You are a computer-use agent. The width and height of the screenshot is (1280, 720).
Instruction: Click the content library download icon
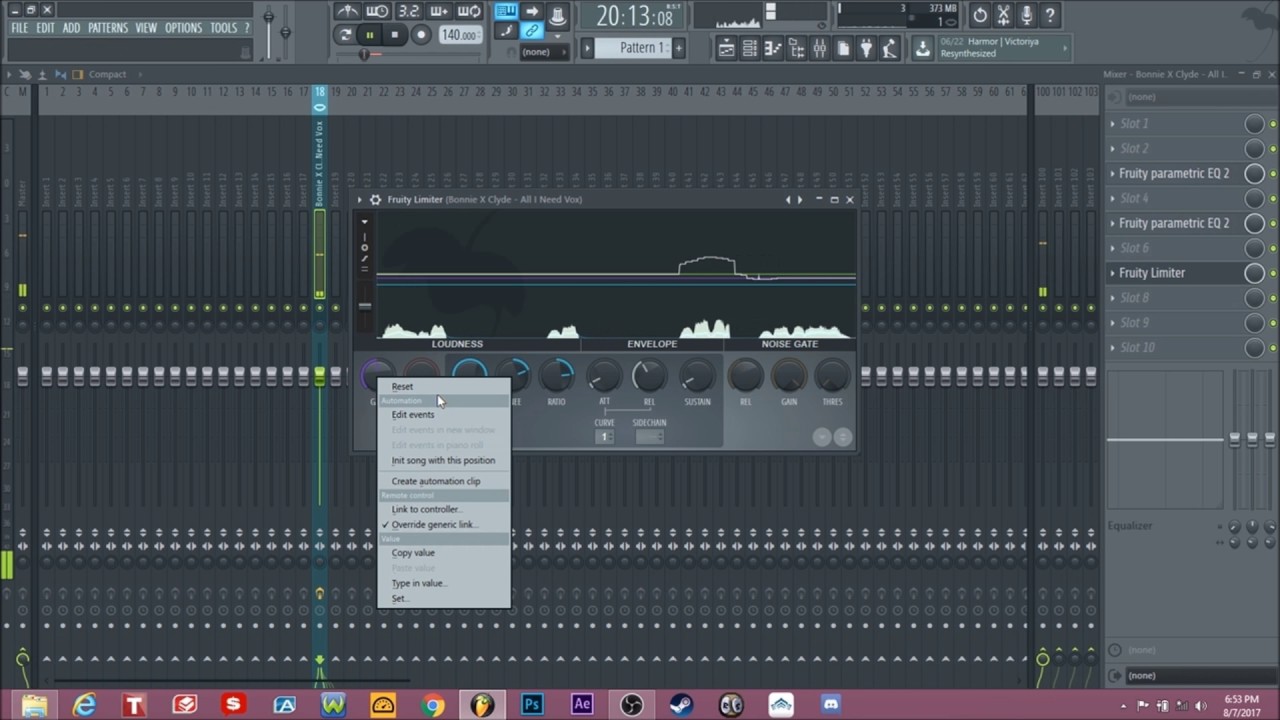click(922, 48)
